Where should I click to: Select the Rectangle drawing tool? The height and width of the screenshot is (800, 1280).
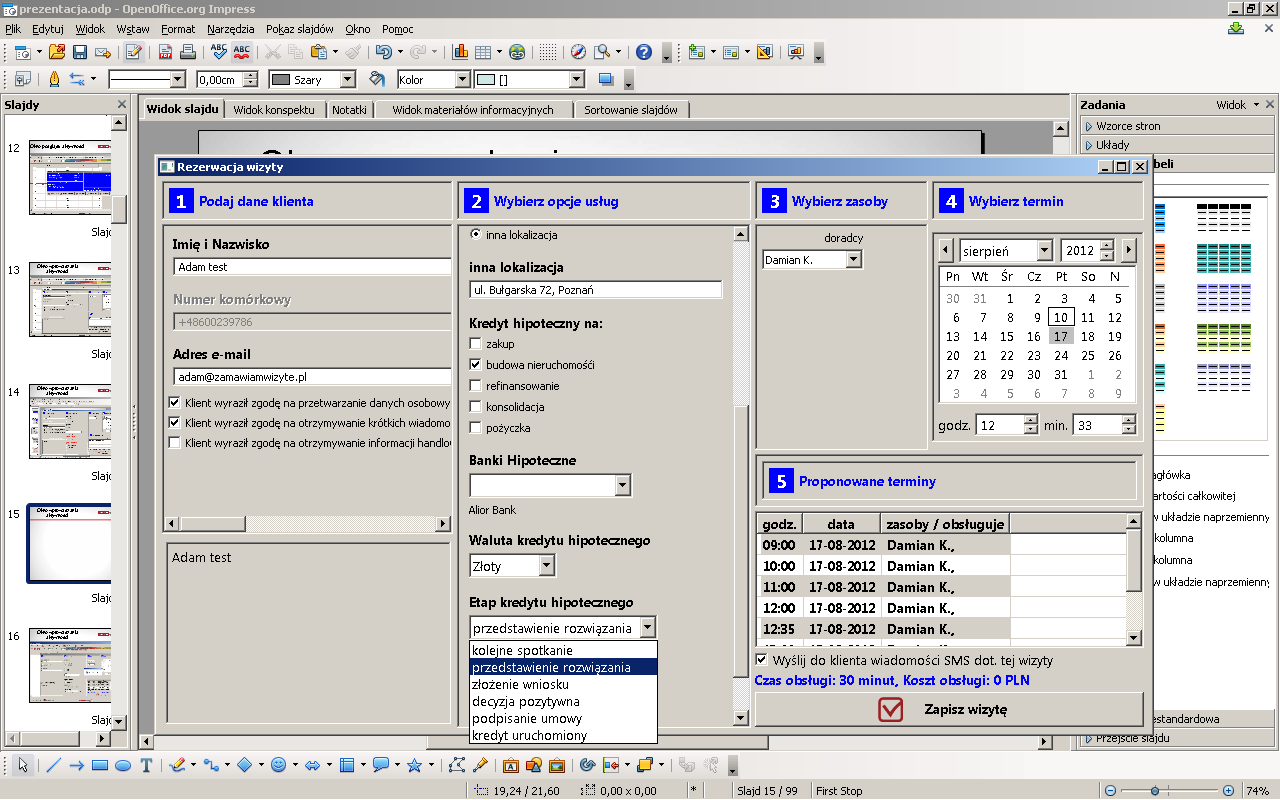pos(100,766)
